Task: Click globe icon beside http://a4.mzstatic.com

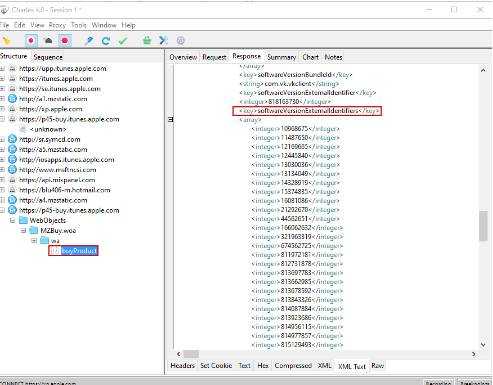Action: pyautogui.click(x=12, y=200)
